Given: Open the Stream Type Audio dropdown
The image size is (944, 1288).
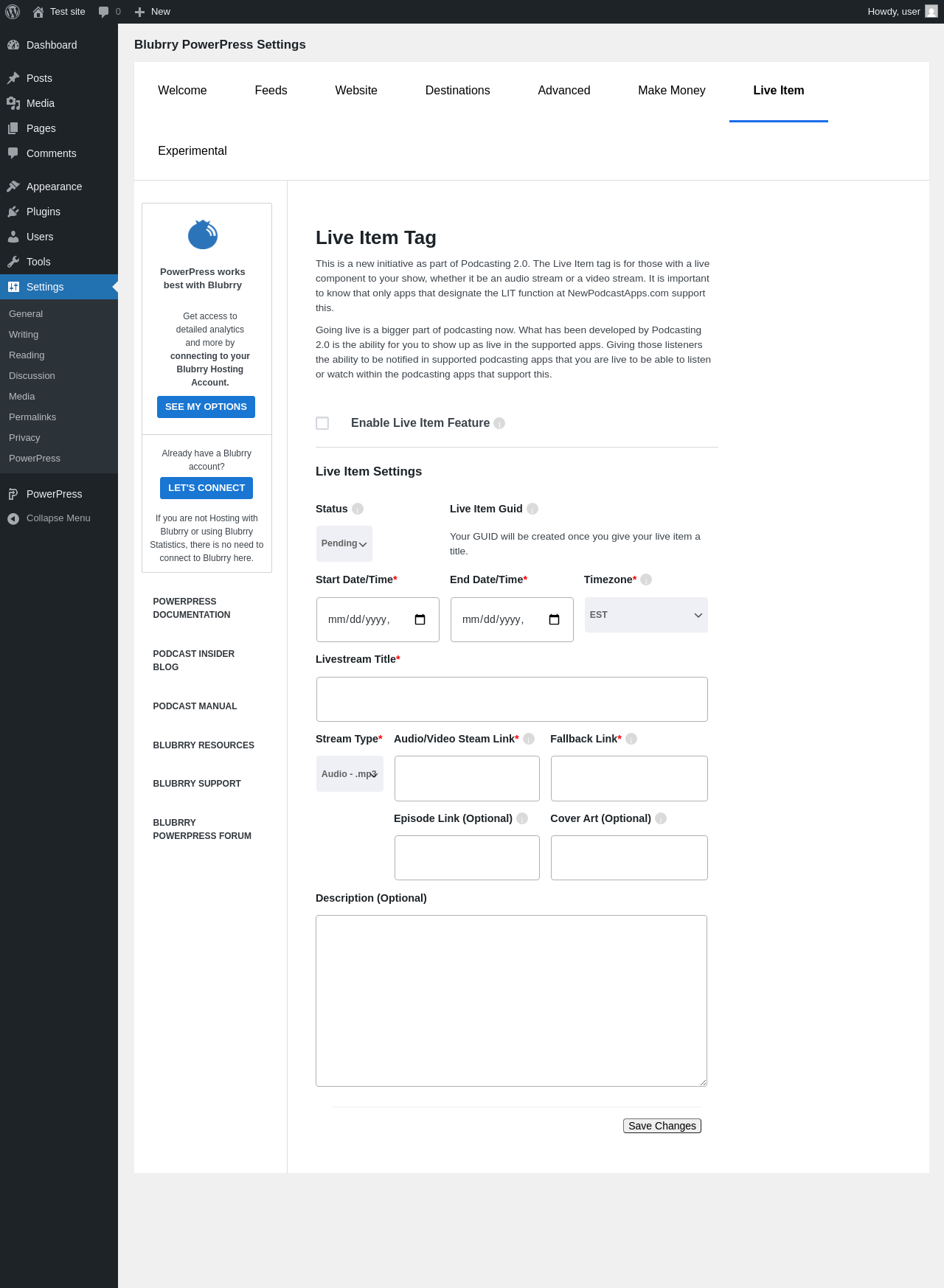Looking at the screenshot, I should point(350,774).
